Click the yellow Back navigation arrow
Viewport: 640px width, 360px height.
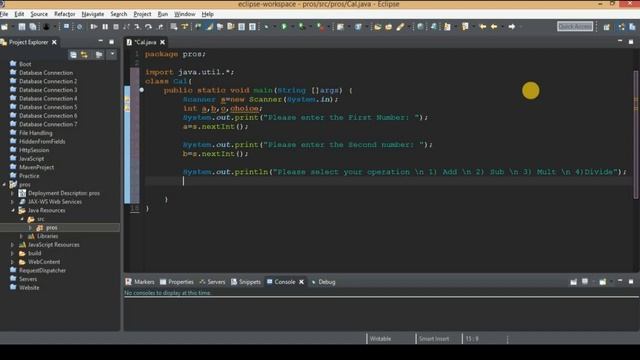tap(494, 27)
